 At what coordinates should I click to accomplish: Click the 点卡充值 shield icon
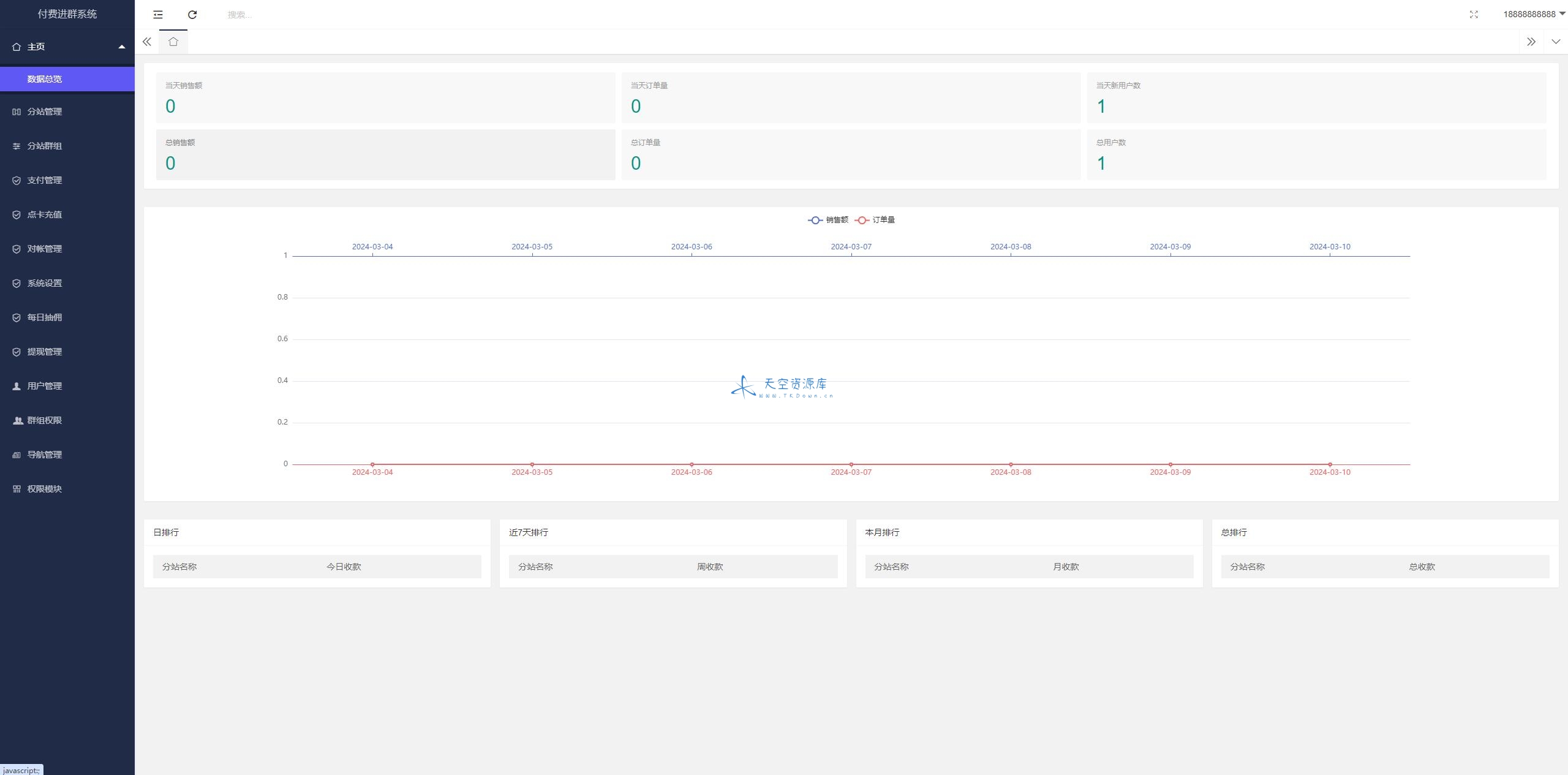(17, 214)
